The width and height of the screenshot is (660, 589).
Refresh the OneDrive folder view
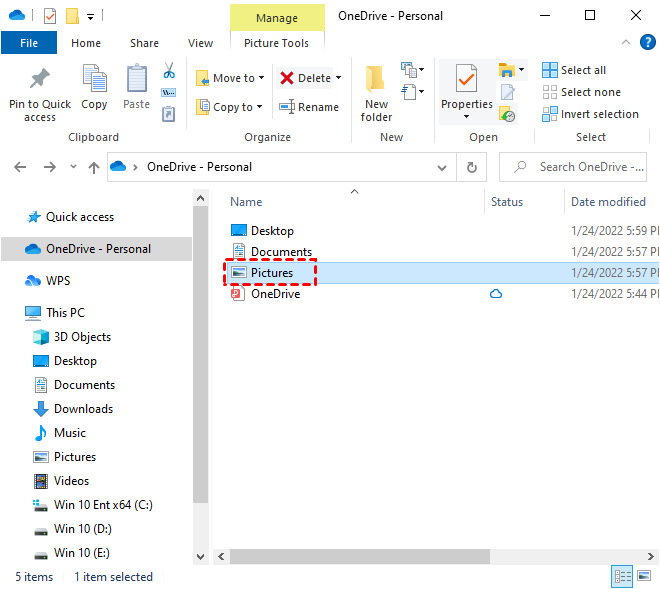pos(471,167)
